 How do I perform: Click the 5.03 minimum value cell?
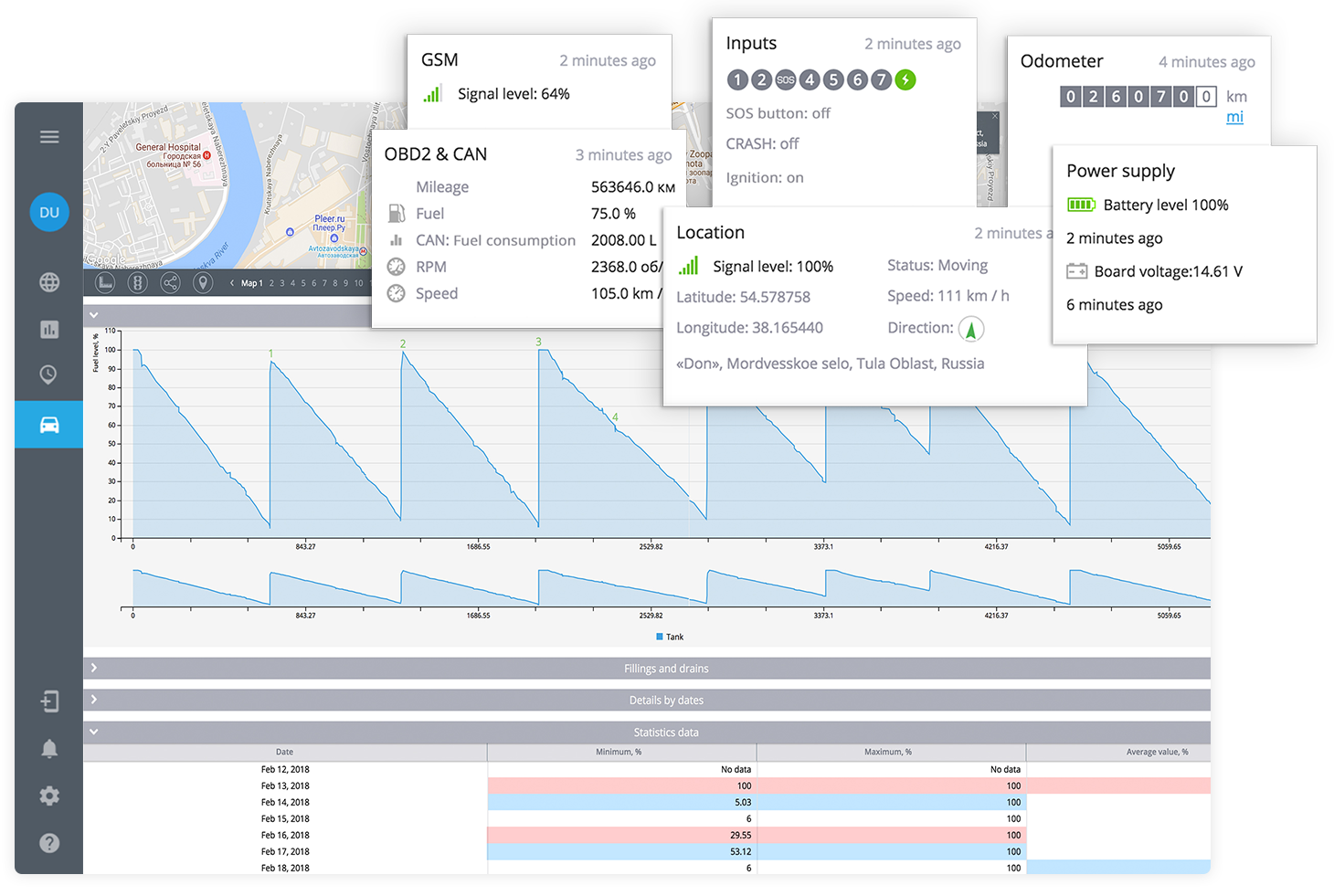(x=622, y=802)
